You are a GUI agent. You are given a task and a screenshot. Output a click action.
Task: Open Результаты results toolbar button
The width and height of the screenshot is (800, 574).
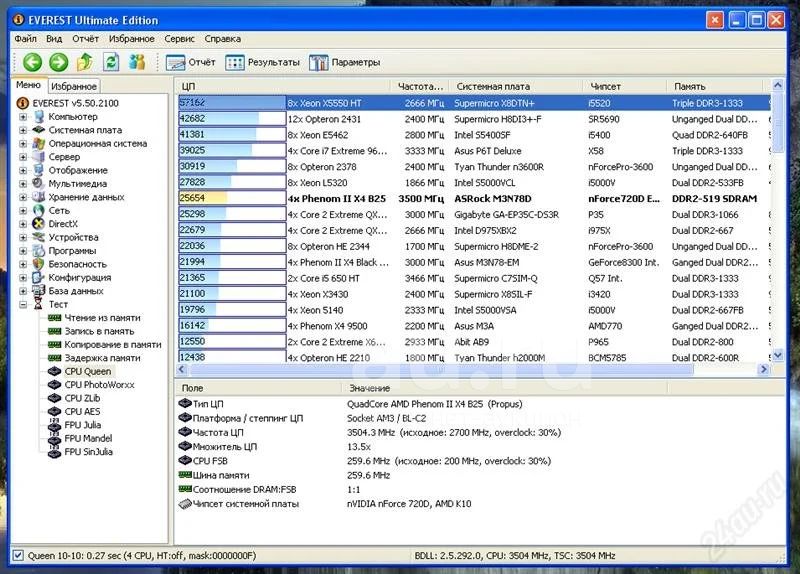(262, 62)
